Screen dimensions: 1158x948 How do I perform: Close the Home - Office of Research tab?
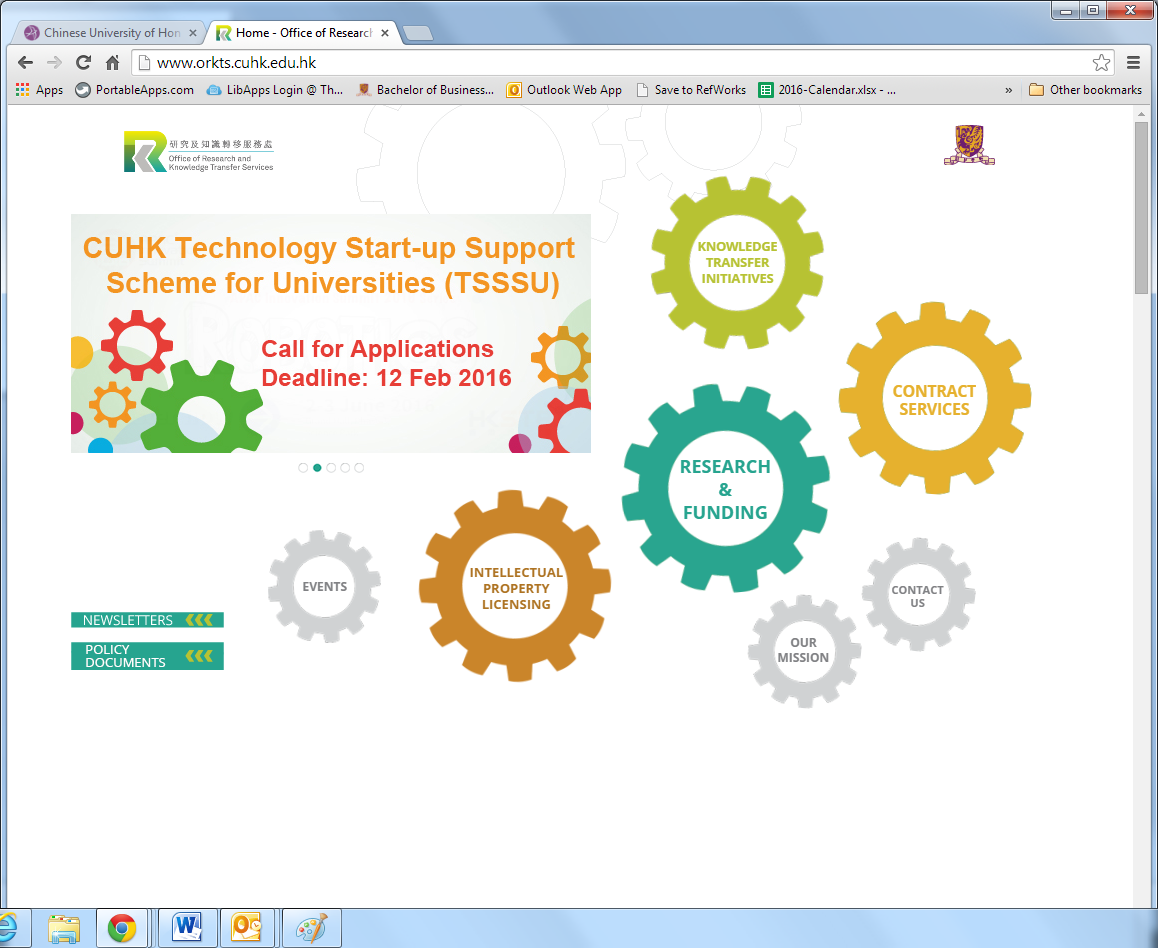tap(385, 33)
